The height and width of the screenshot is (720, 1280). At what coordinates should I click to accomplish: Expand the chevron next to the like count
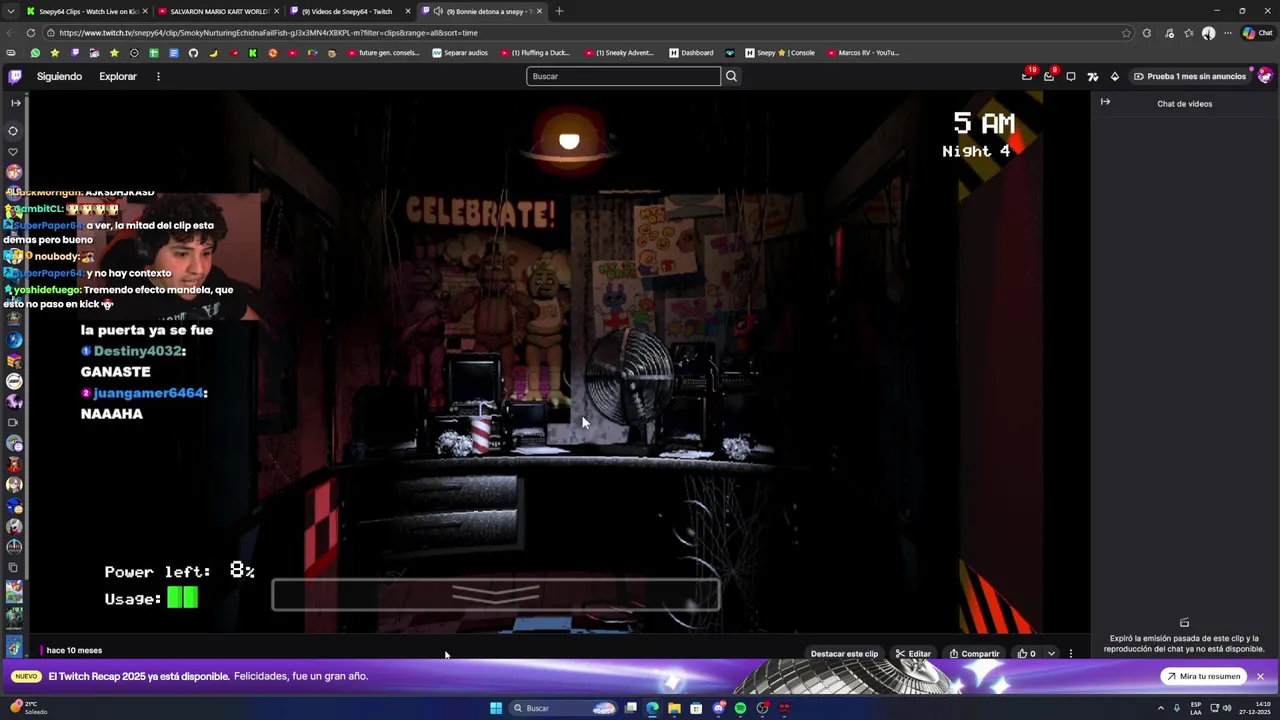(1051, 654)
